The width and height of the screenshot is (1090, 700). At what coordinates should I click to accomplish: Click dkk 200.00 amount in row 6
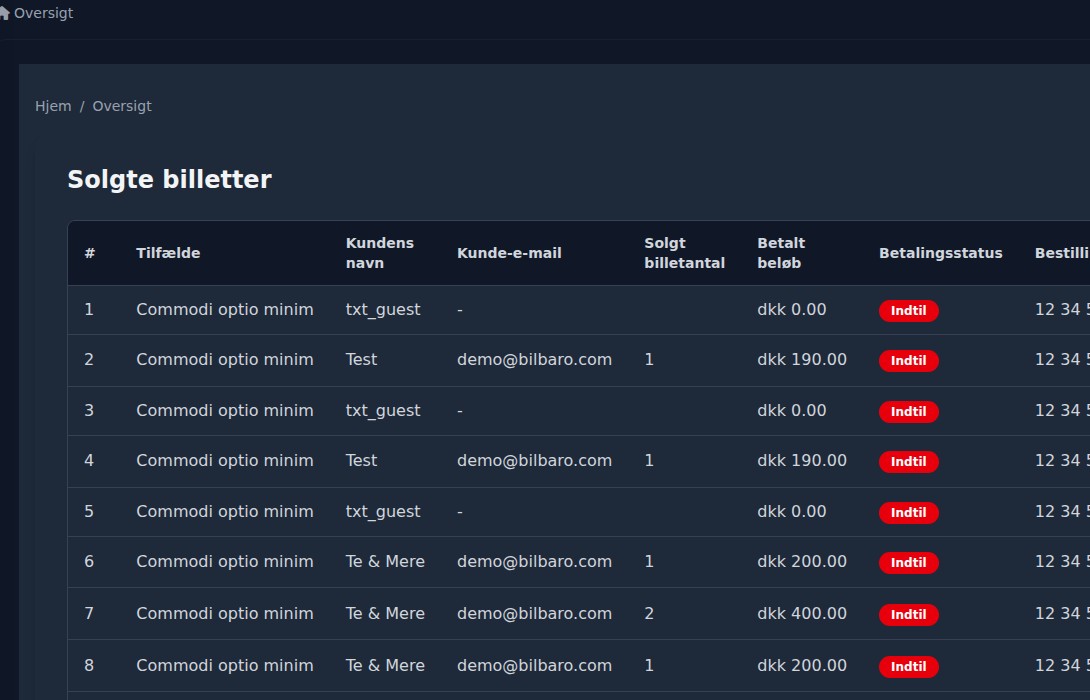(802, 561)
